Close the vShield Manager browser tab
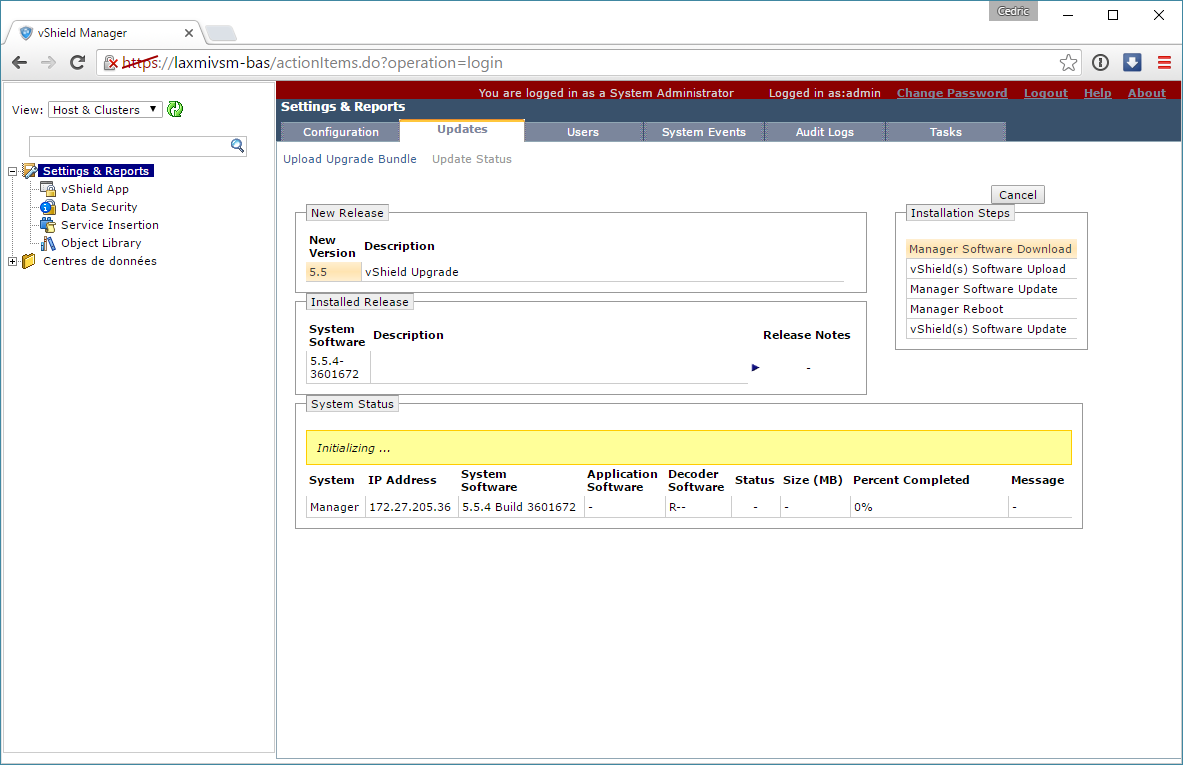Viewport: 1183px width, 765px height. [189, 33]
